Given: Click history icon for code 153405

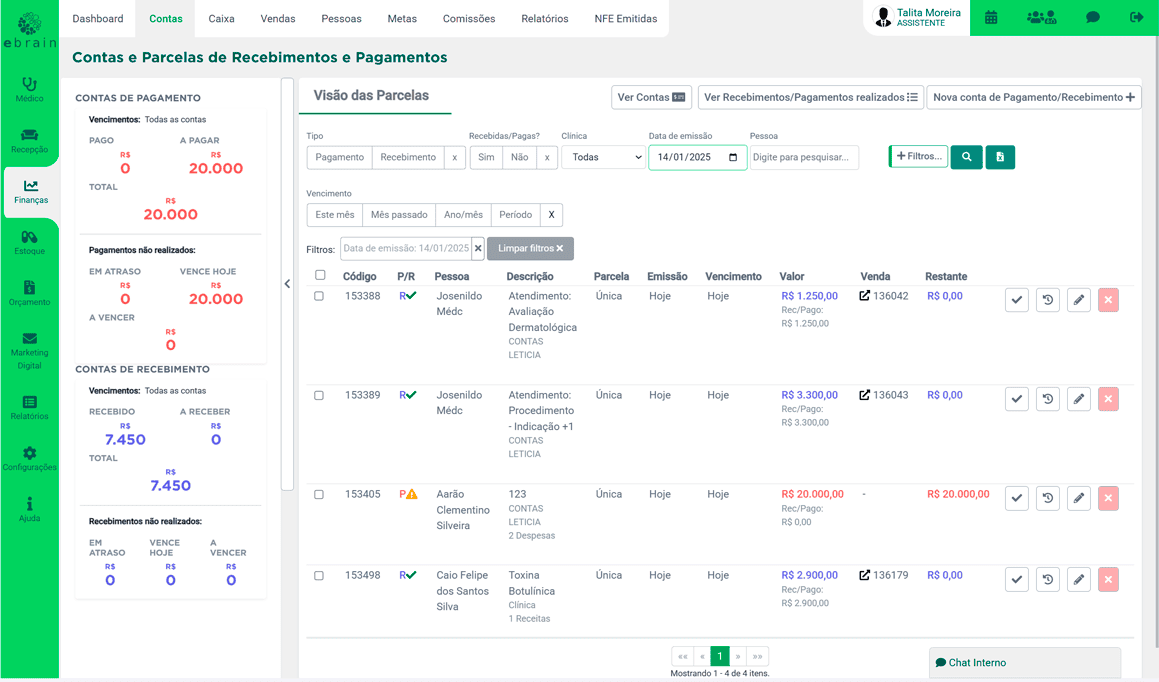Looking at the screenshot, I should (x=1047, y=498).
